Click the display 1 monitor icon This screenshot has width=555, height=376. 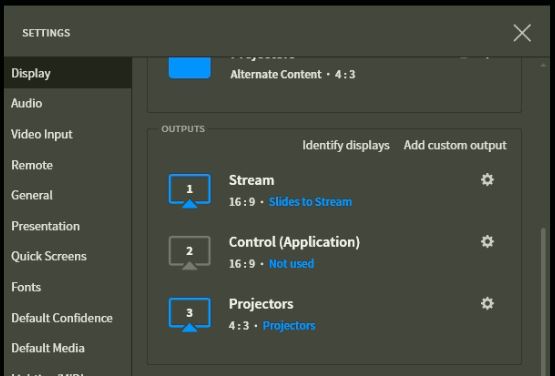tap(189, 190)
